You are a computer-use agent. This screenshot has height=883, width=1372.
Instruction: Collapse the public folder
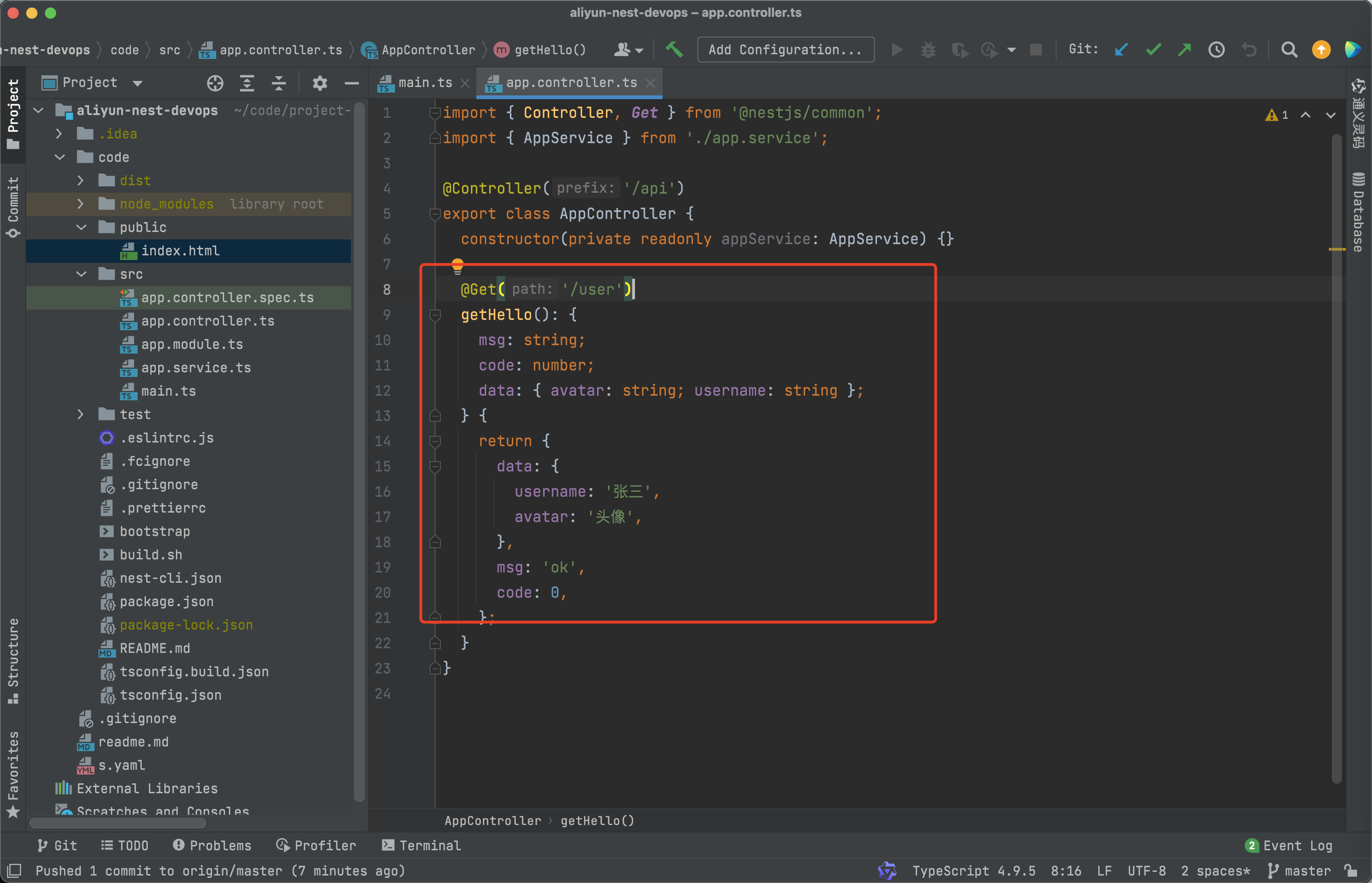(81, 227)
